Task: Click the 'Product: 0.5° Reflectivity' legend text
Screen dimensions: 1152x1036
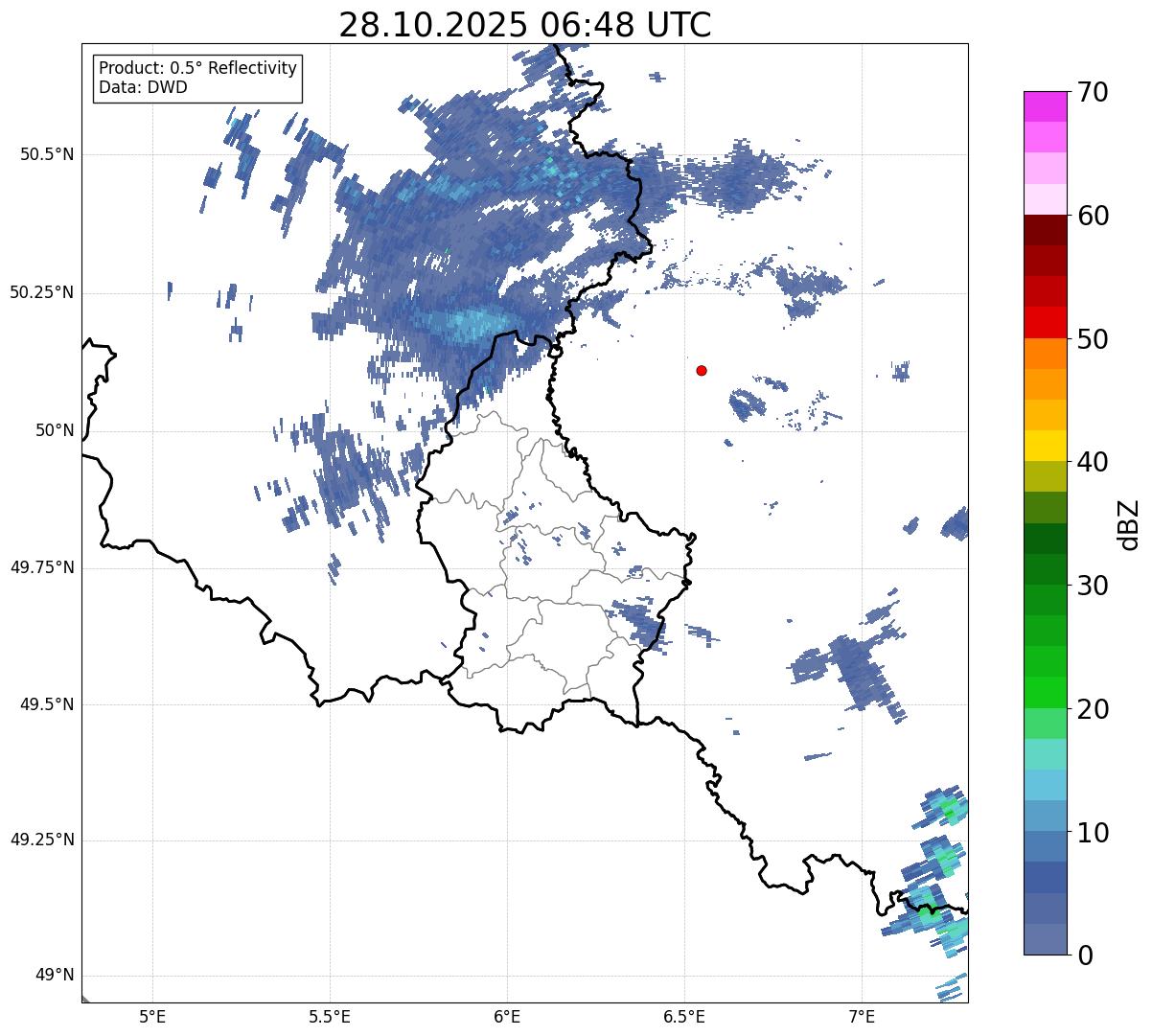Action: pos(198,68)
